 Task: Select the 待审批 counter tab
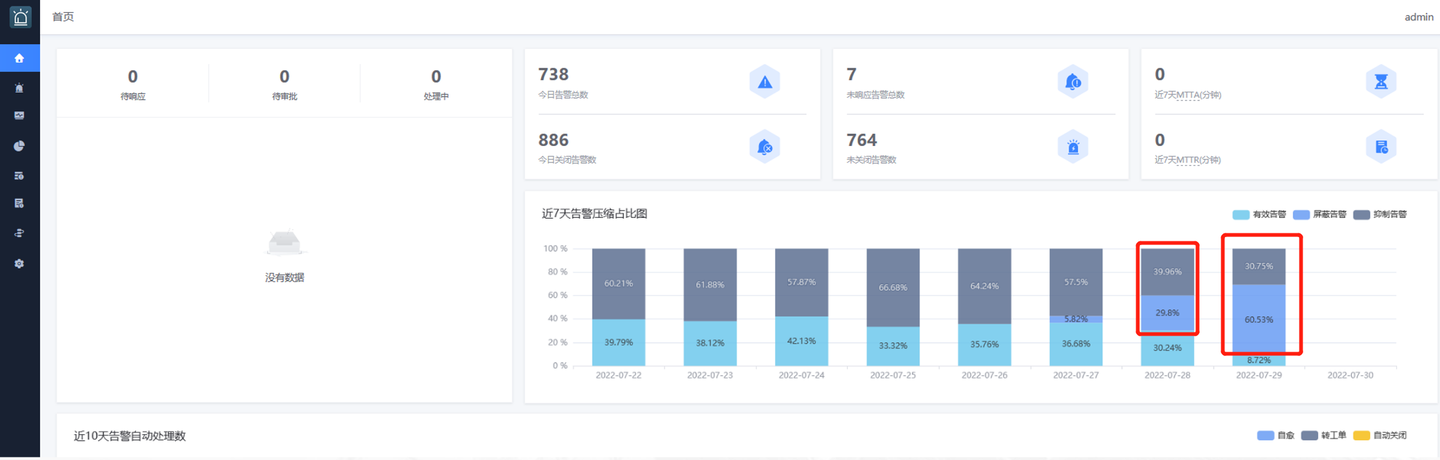pyautogui.click(x=284, y=84)
